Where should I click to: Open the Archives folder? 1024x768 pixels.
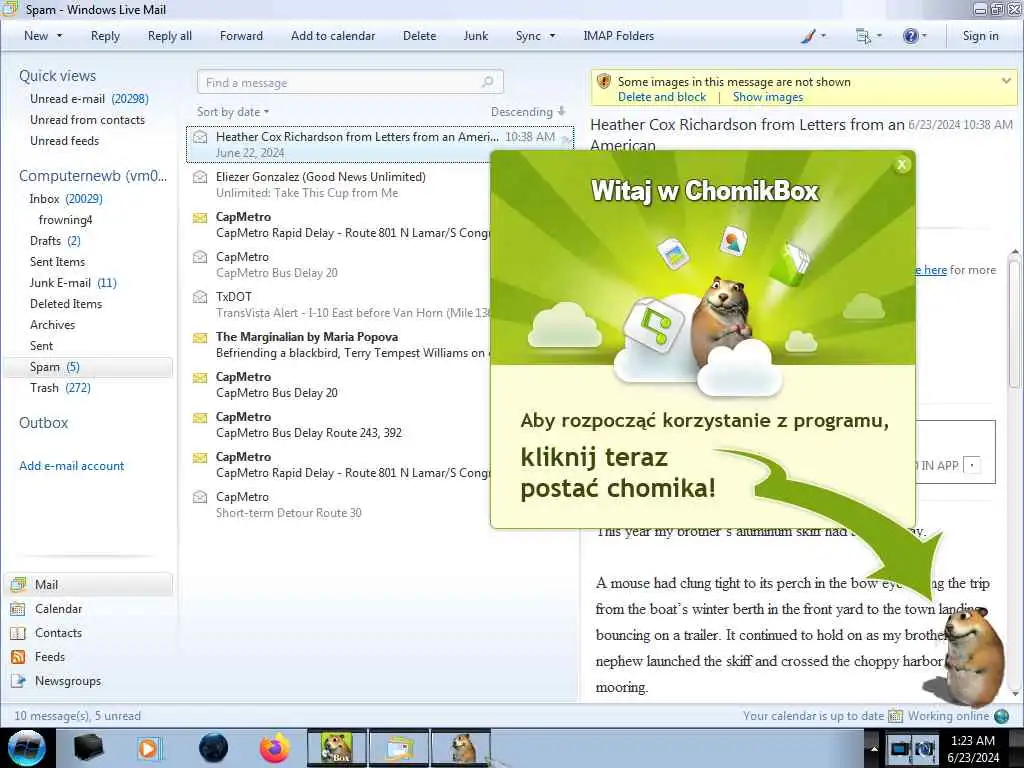click(x=52, y=325)
